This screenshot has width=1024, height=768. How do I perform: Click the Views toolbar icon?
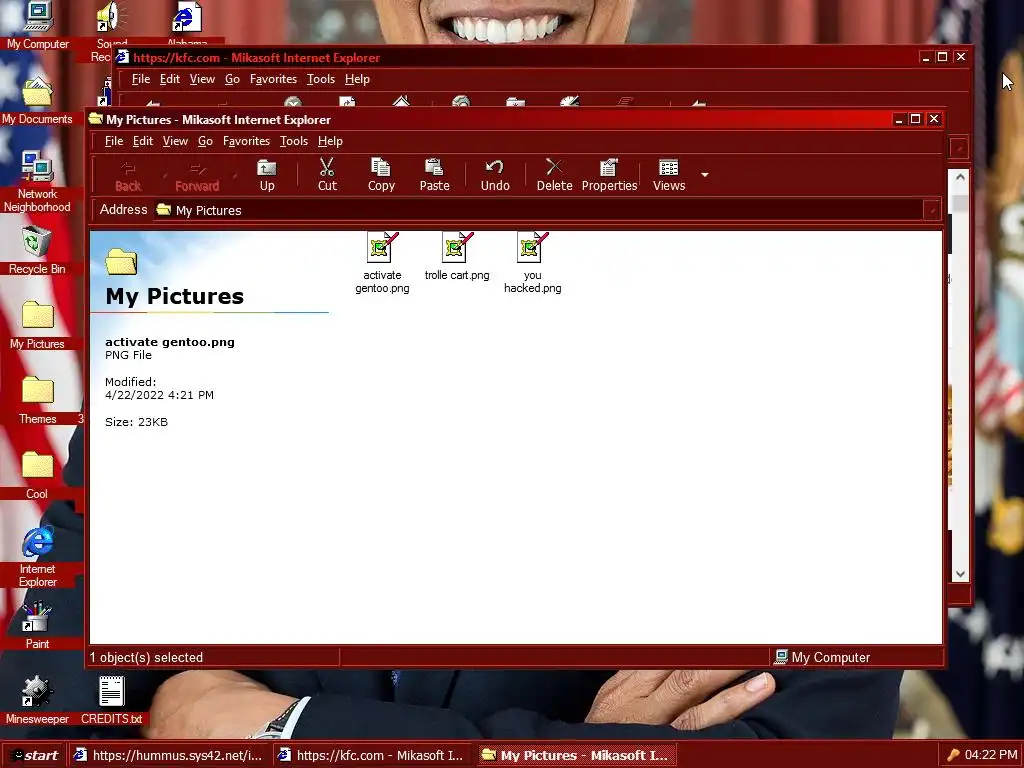(x=669, y=175)
